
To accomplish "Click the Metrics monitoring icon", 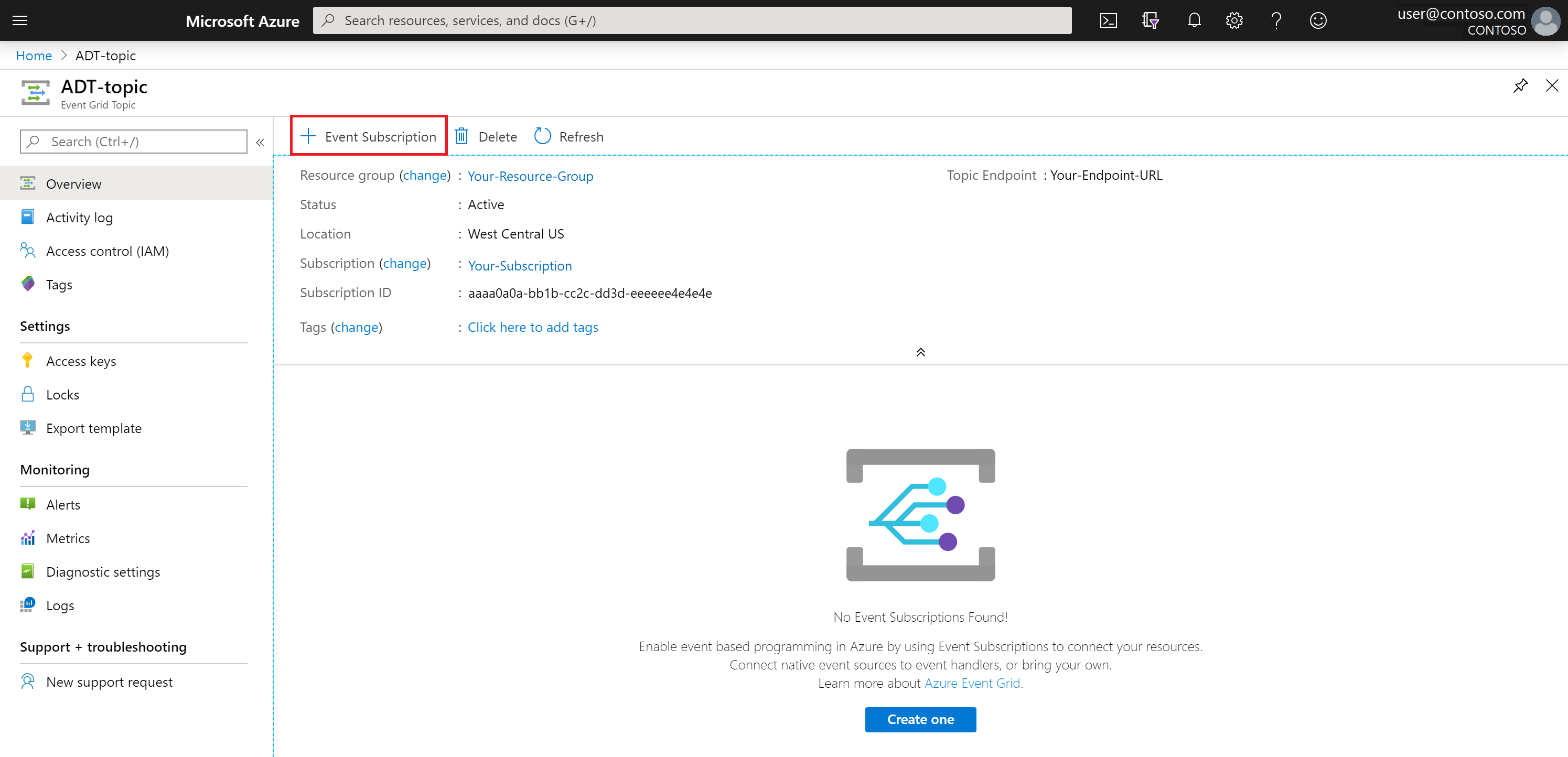I will 28,538.
